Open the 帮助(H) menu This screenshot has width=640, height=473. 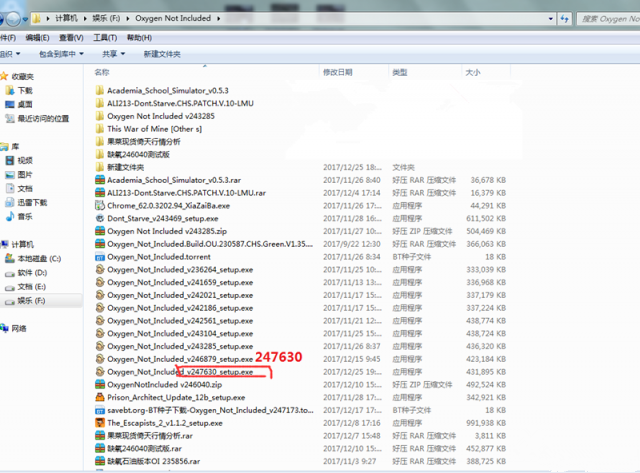[139, 38]
